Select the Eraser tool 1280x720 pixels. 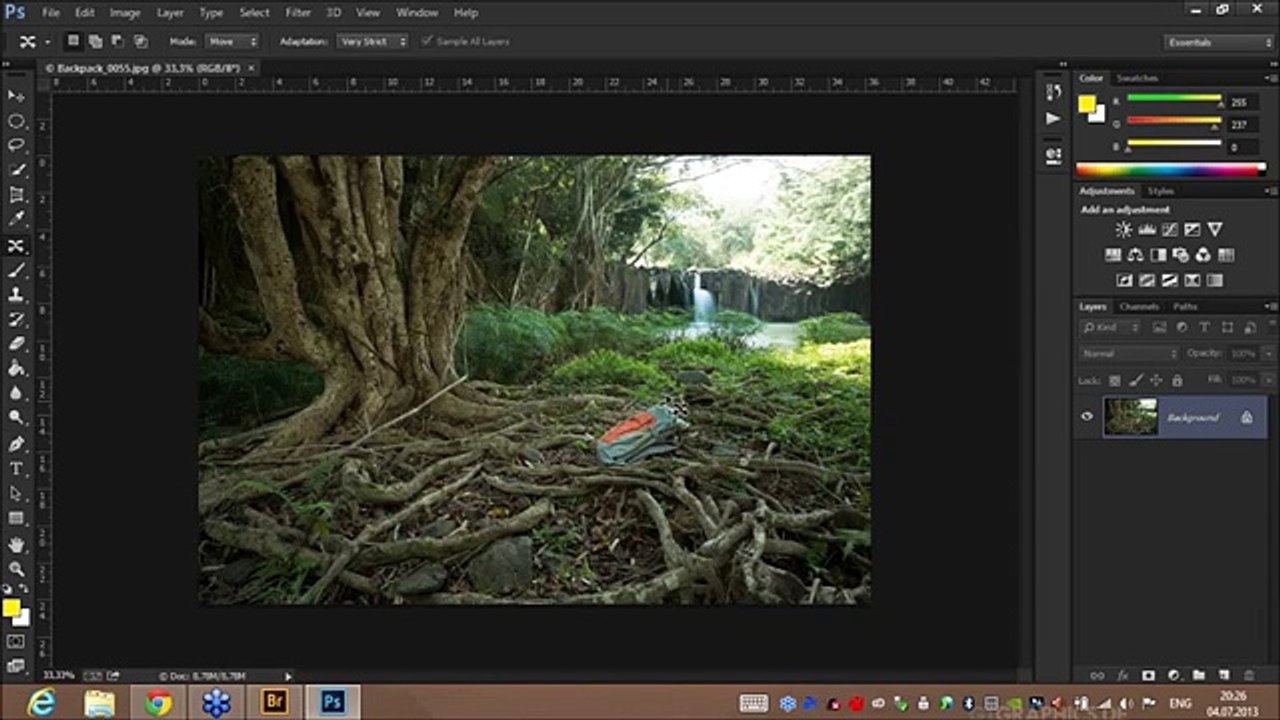pyautogui.click(x=16, y=344)
